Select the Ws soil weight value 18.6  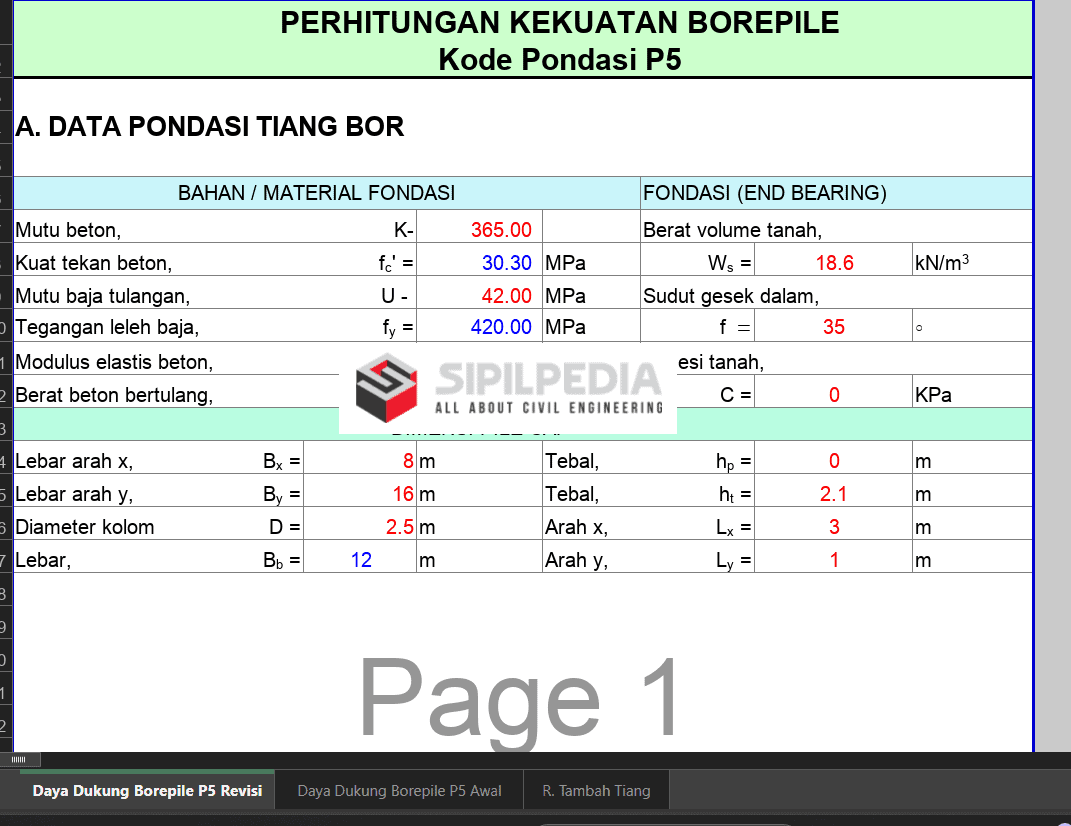coord(833,264)
